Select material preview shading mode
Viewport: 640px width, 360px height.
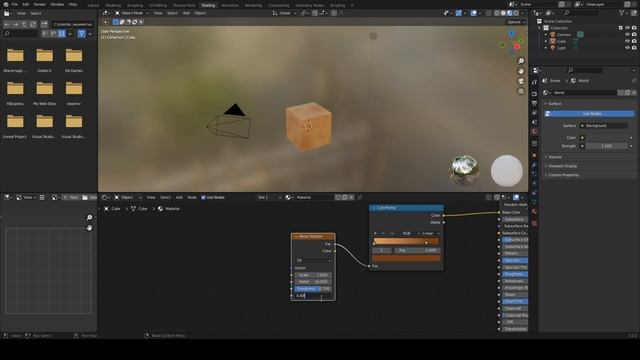(x=509, y=13)
